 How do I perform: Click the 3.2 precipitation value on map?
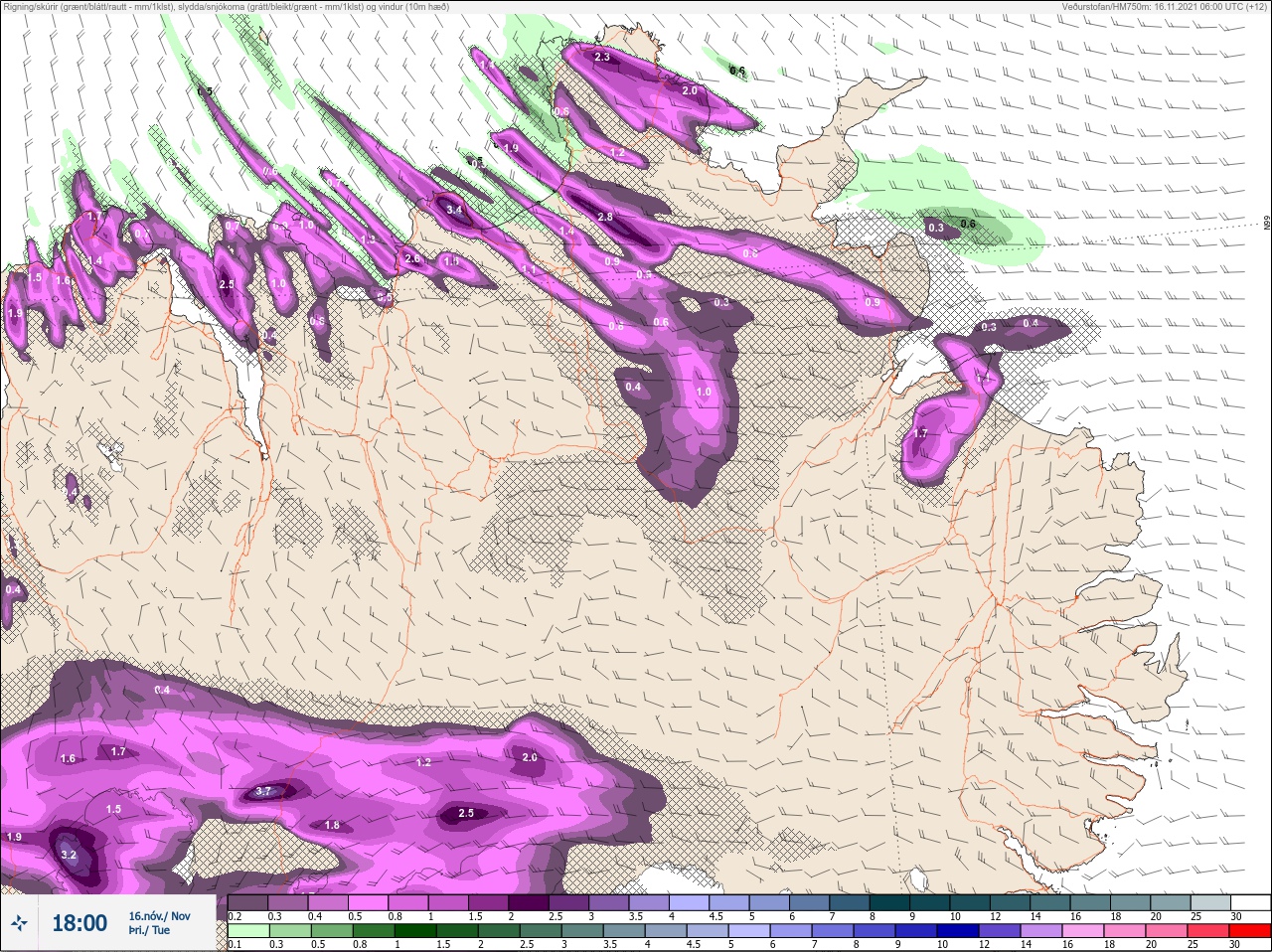[69, 855]
